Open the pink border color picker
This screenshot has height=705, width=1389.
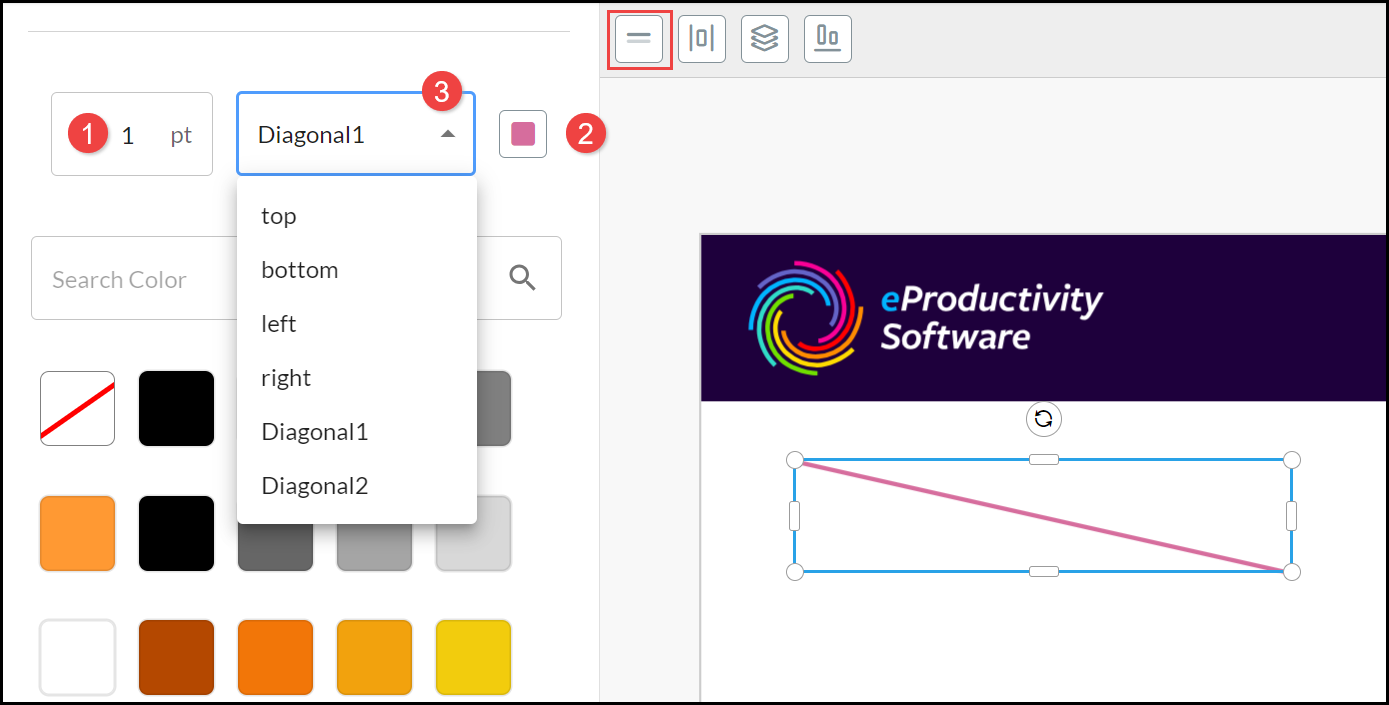coord(523,134)
